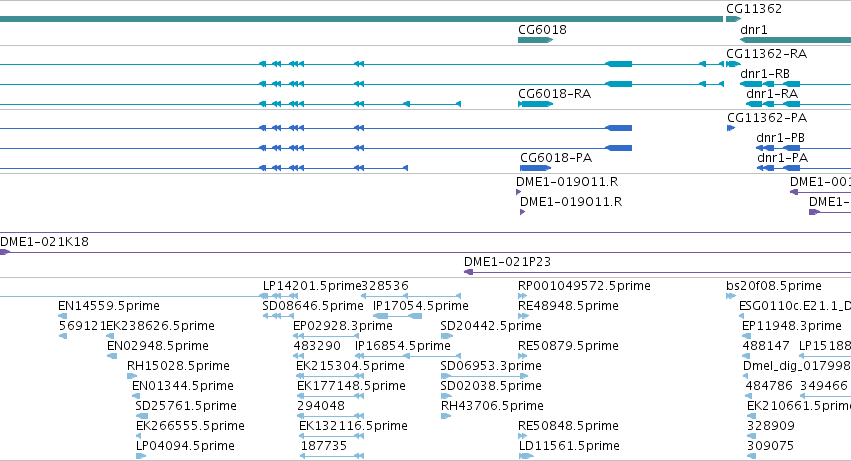851x461 pixels.
Task: Open the RE48948.5prime EST label
Action: click(568, 306)
